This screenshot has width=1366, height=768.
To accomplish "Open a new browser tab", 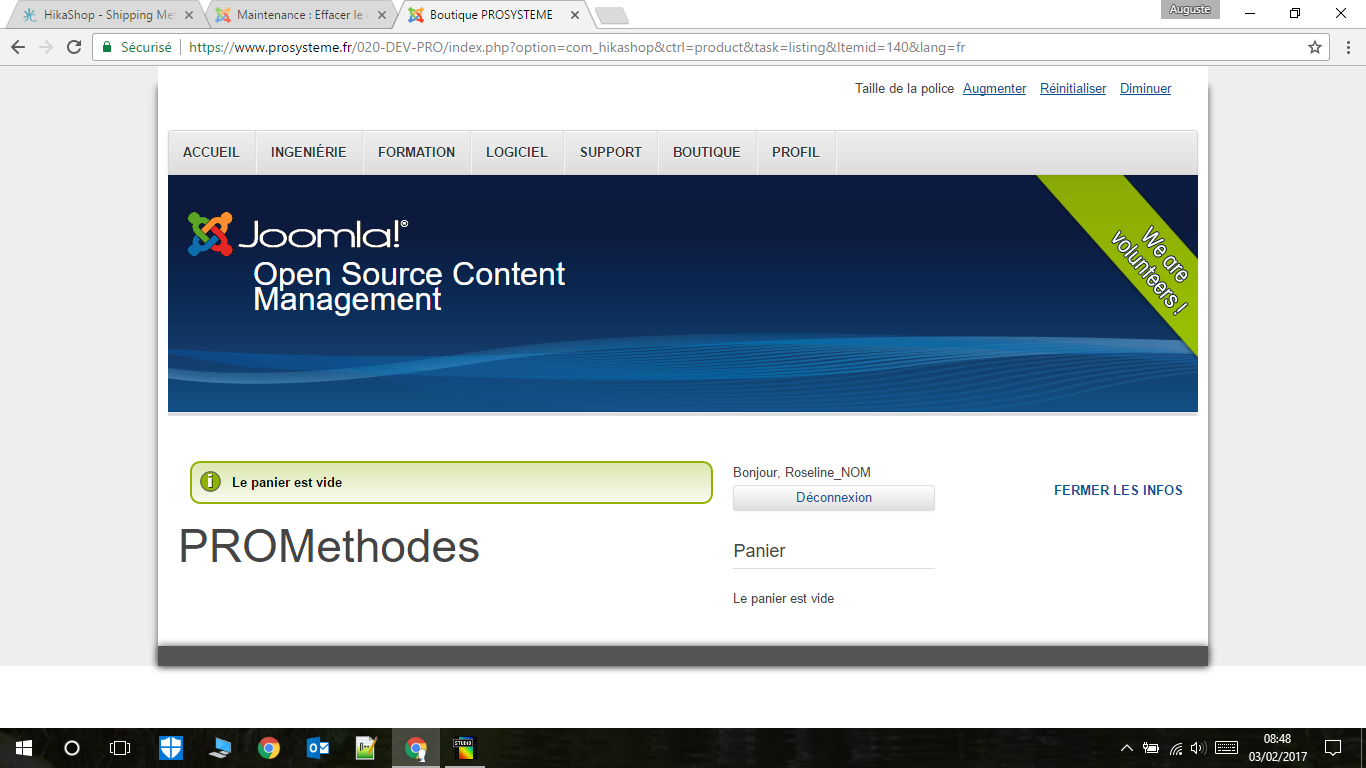I will pyautogui.click(x=611, y=15).
